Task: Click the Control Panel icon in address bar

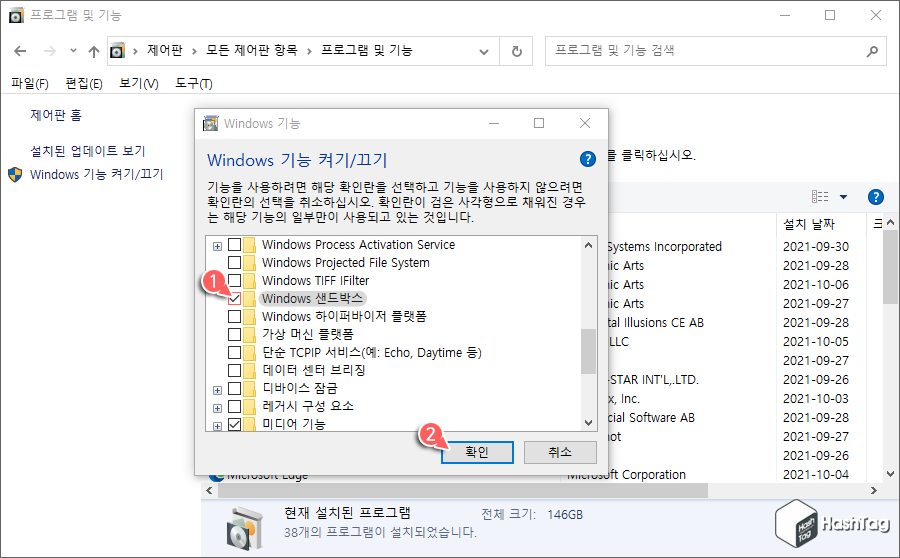Action: 117,51
